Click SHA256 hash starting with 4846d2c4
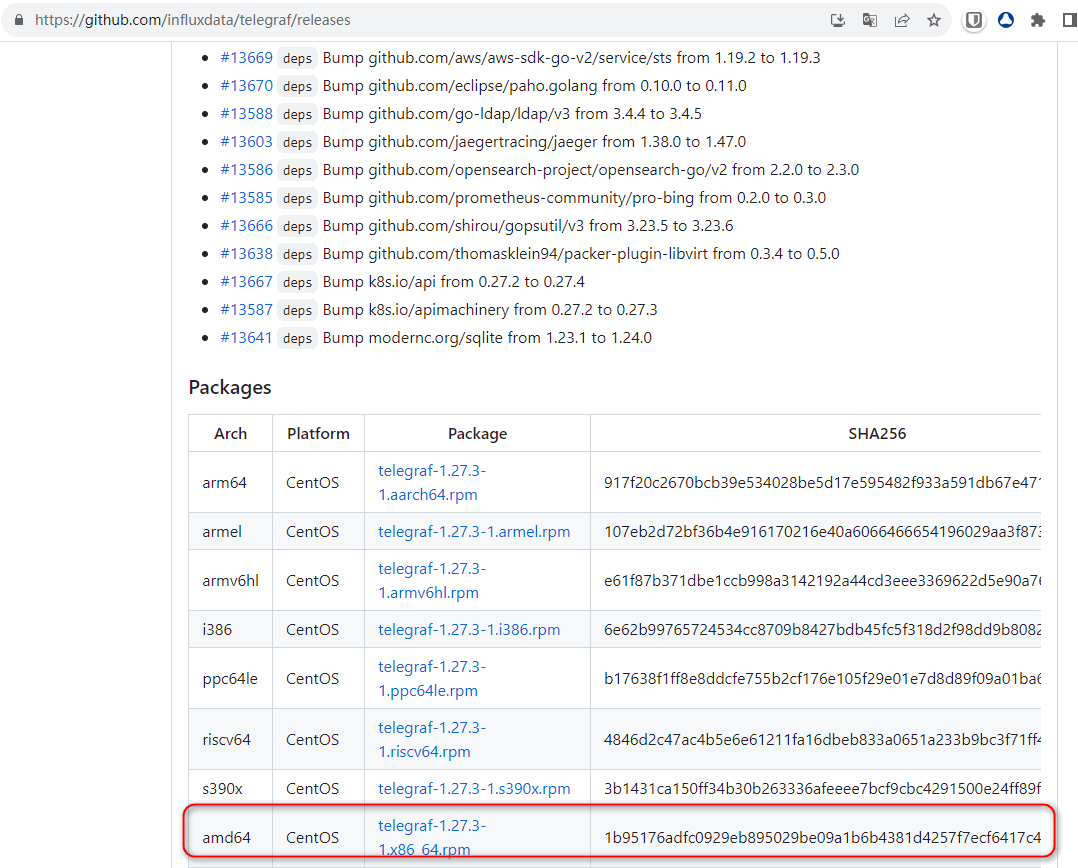 pos(822,739)
